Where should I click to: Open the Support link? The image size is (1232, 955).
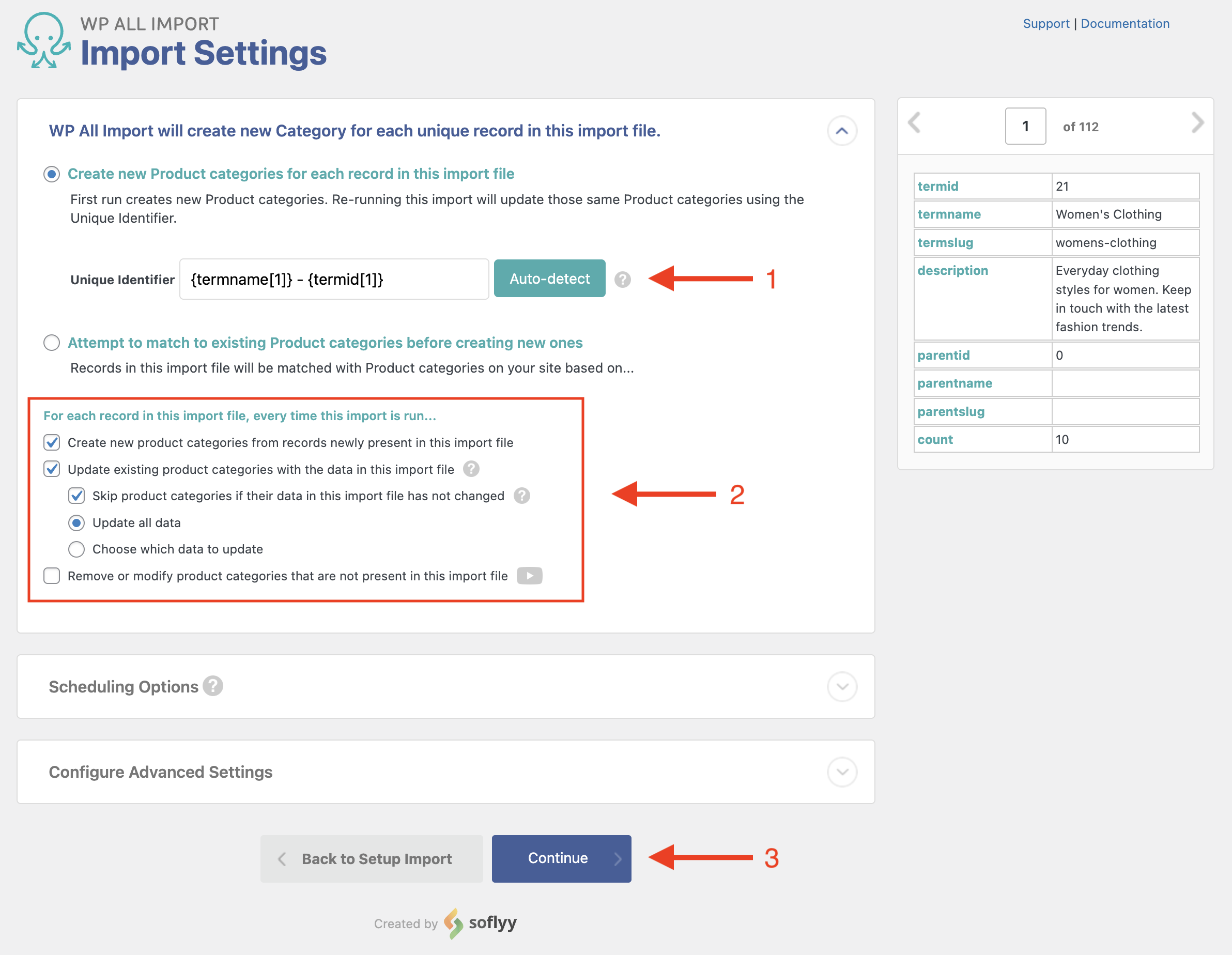pos(1046,24)
